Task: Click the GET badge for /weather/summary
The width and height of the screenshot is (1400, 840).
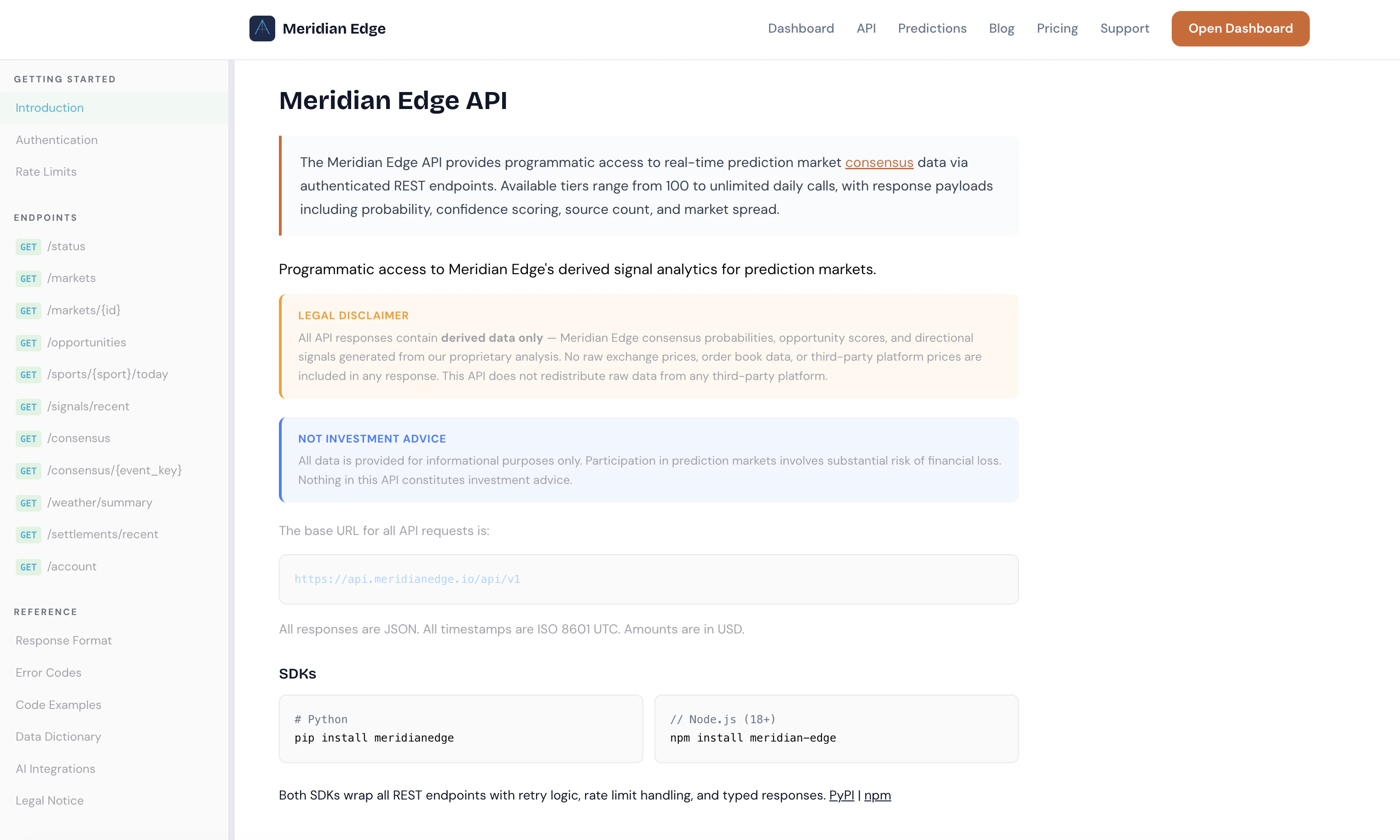Action: [29, 503]
